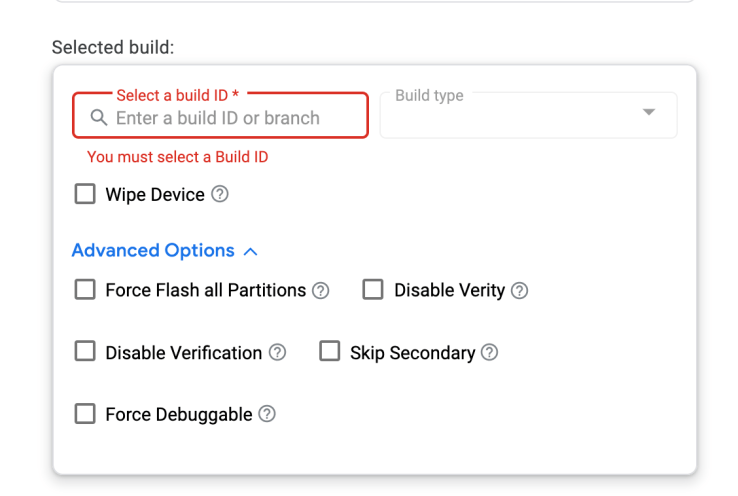The height and width of the screenshot is (496, 738).
Task: Collapse the Advanced Options section
Action: tap(153, 251)
